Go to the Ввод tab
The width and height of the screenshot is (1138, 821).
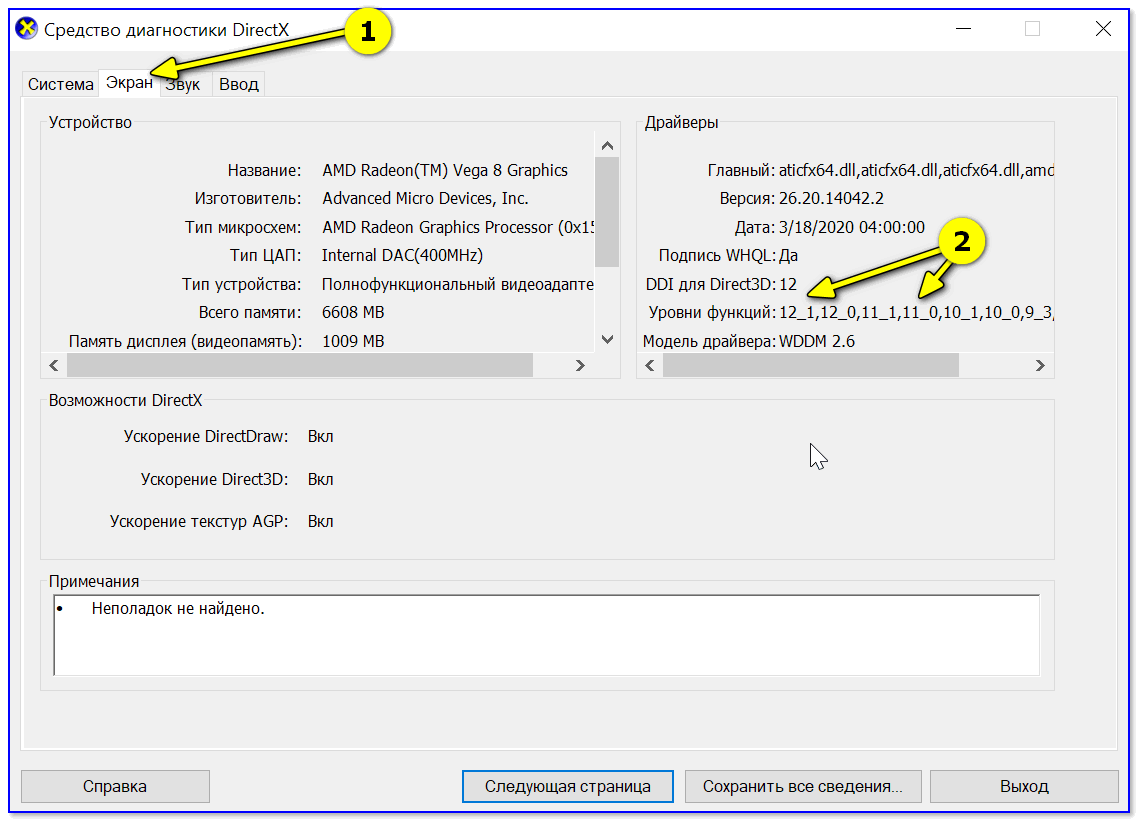pyautogui.click(x=239, y=84)
